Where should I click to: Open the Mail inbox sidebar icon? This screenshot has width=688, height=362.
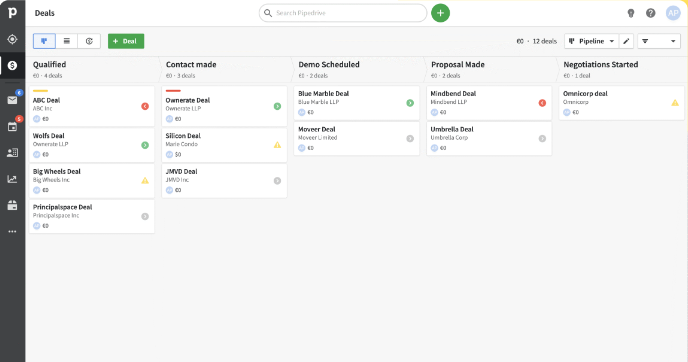point(12,100)
